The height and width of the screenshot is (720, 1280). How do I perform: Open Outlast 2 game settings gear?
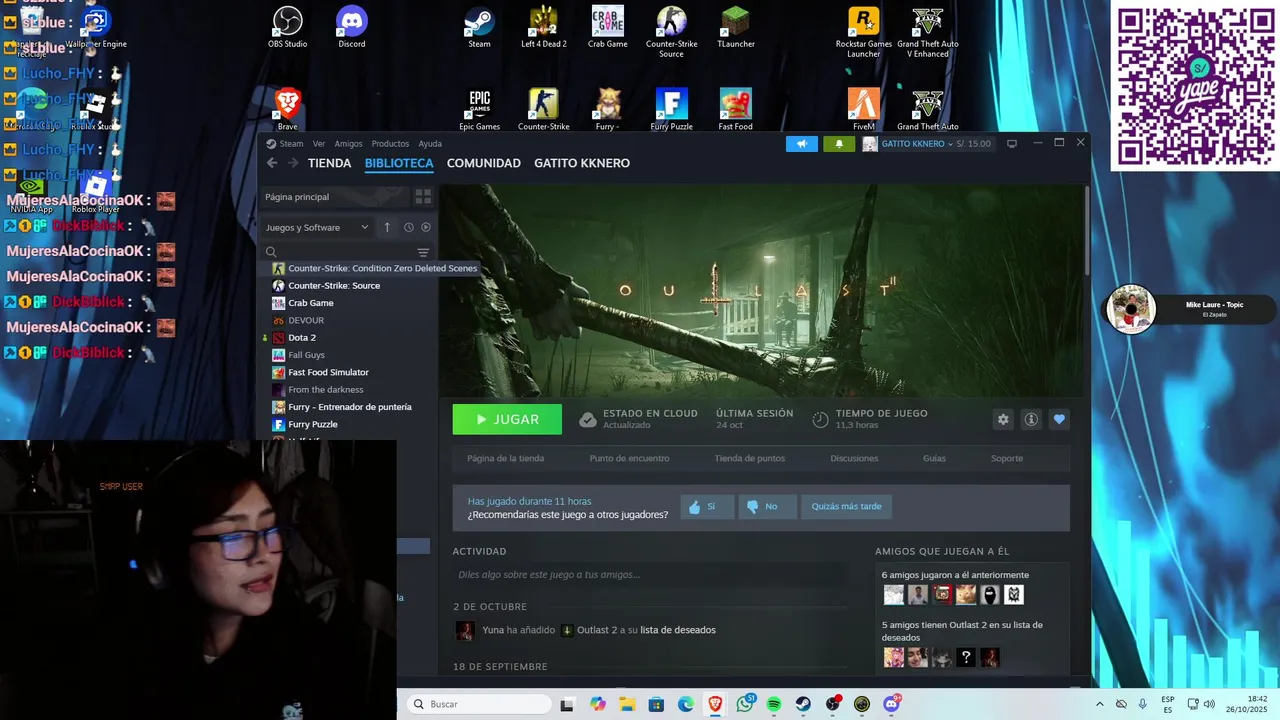pos(1003,420)
